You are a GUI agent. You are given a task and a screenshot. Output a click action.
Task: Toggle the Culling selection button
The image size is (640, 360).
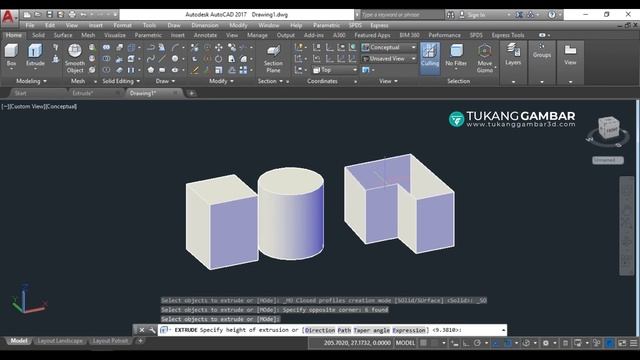pos(430,57)
